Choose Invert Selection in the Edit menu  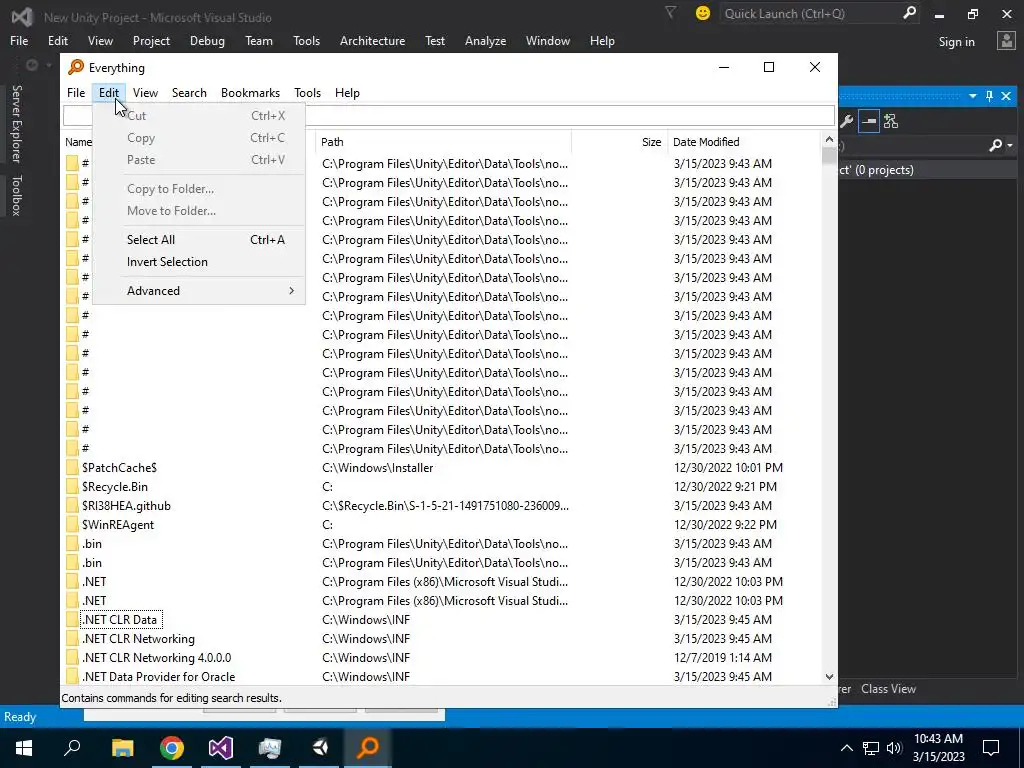199,262
